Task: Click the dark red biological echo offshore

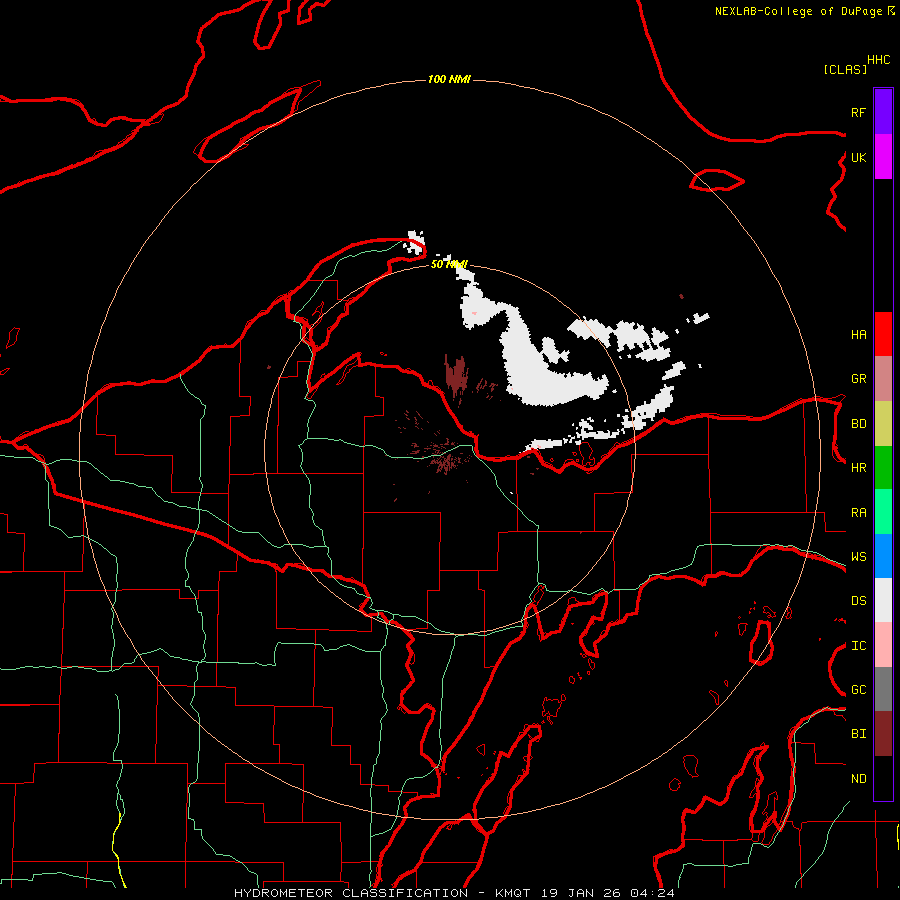Action: click(457, 376)
